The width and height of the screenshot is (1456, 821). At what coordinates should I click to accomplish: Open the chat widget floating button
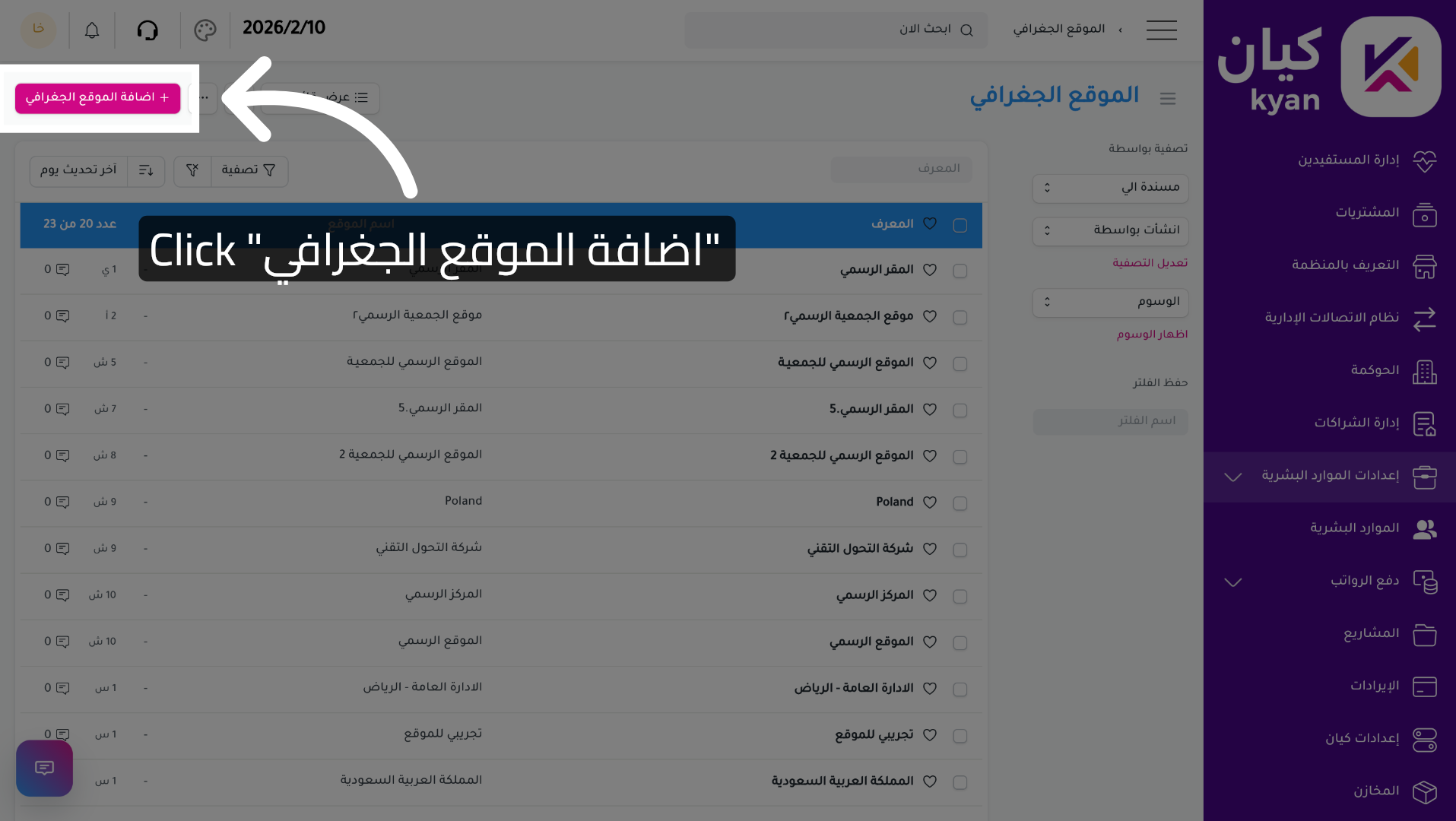click(x=44, y=768)
